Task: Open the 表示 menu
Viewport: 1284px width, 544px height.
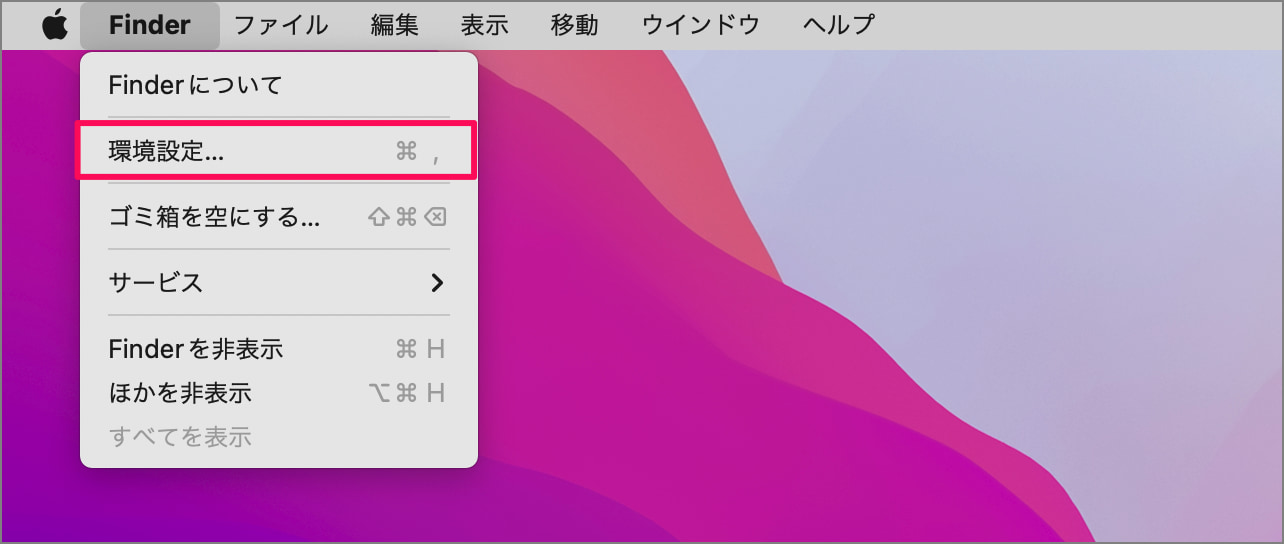Action: tap(485, 25)
